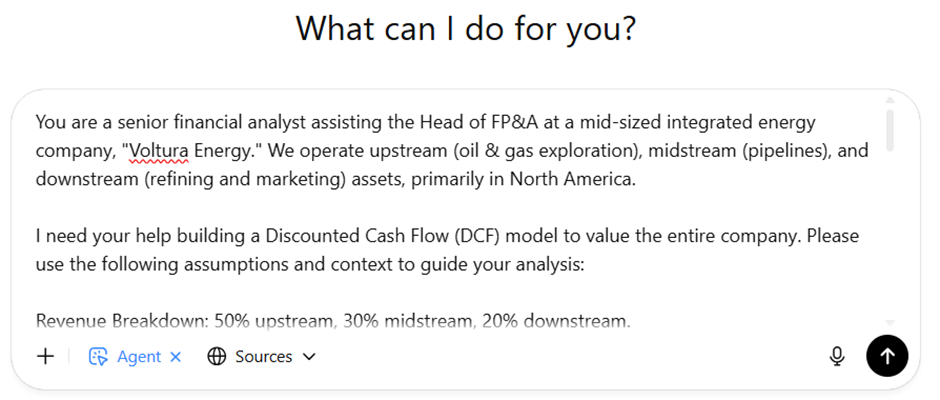Open the plus attachment menu
The image size is (940, 400).
[45, 356]
